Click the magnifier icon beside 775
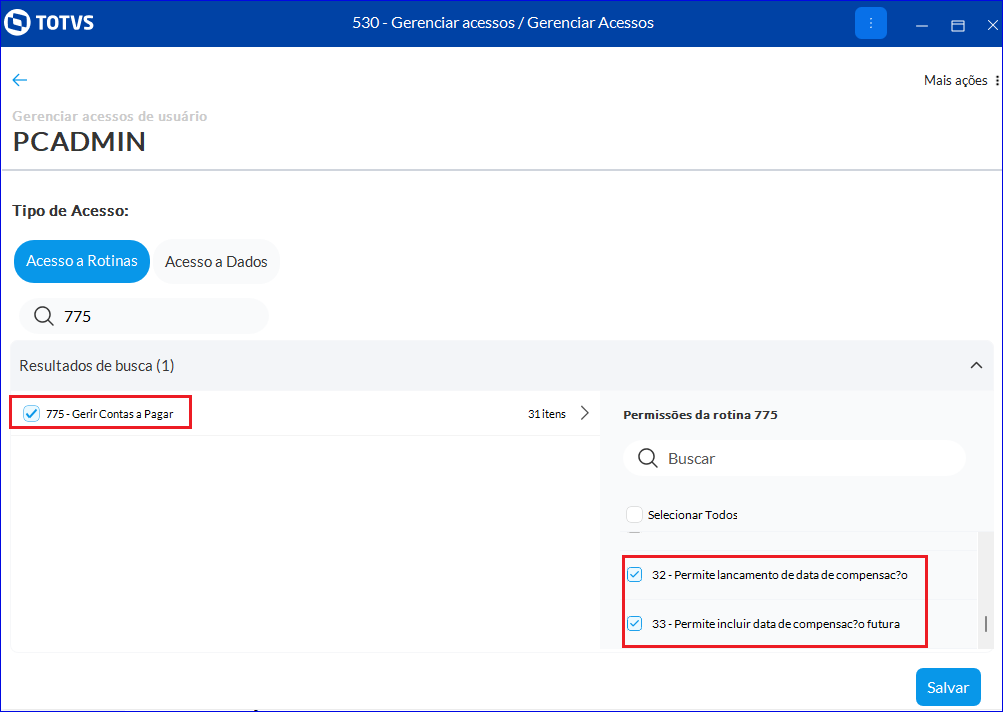 click(x=44, y=316)
